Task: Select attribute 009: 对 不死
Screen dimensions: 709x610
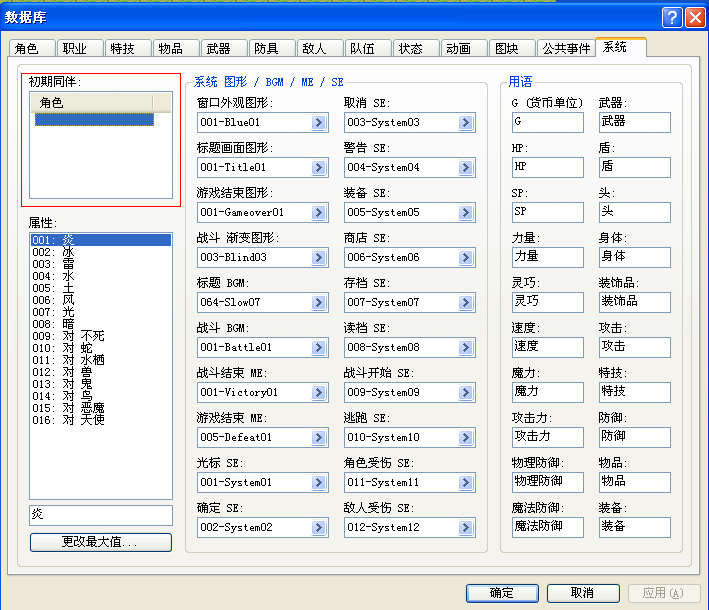Action: point(101,336)
